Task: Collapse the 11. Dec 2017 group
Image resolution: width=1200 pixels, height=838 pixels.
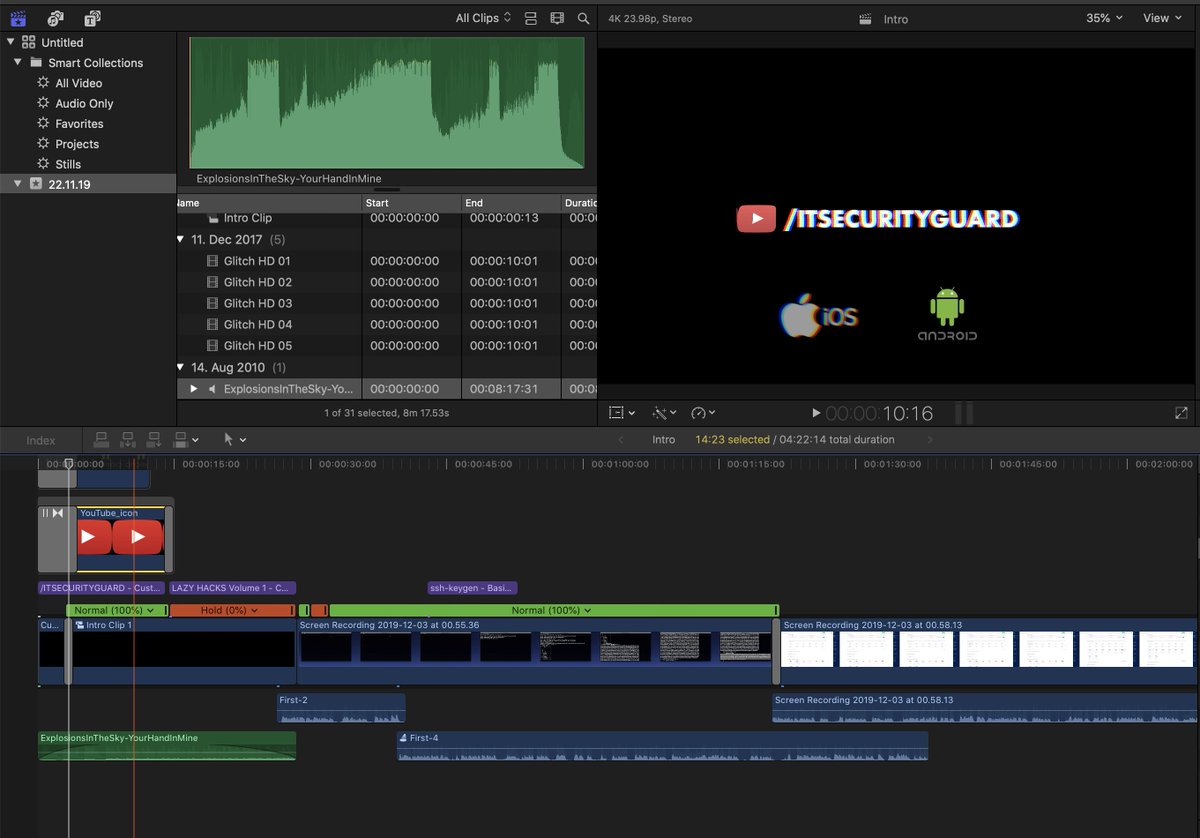Action: click(x=181, y=240)
